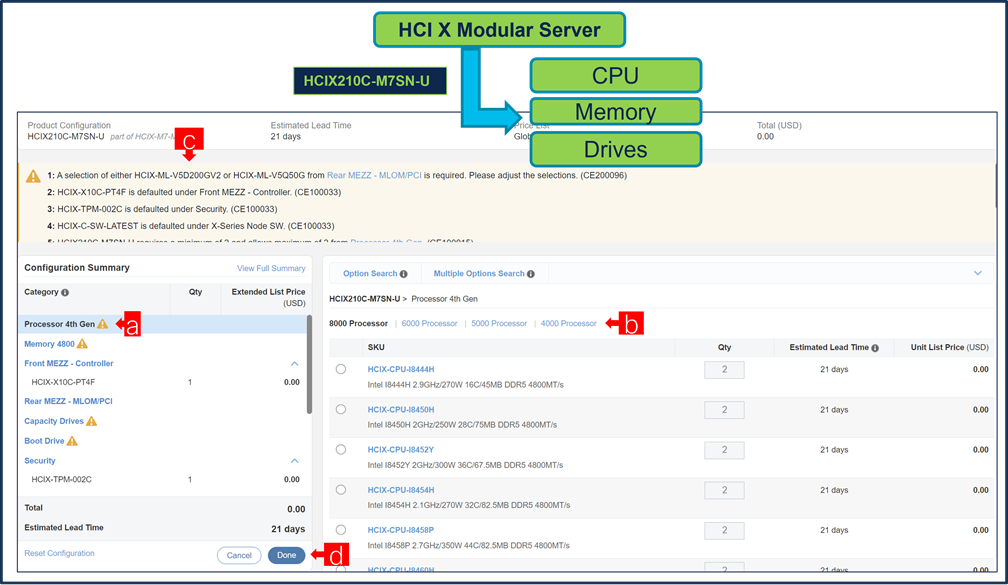Open HCIX-CPU-I8450H SKU link

coord(401,410)
